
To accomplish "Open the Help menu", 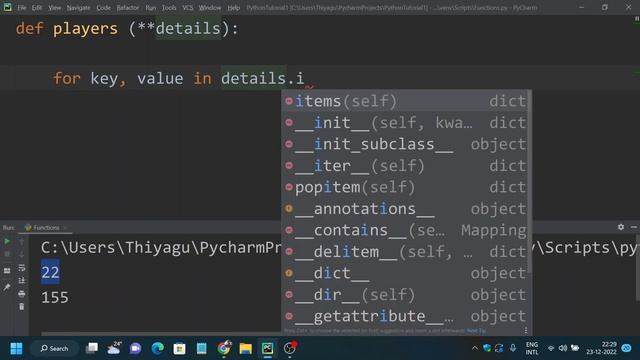I will coord(233,8).
